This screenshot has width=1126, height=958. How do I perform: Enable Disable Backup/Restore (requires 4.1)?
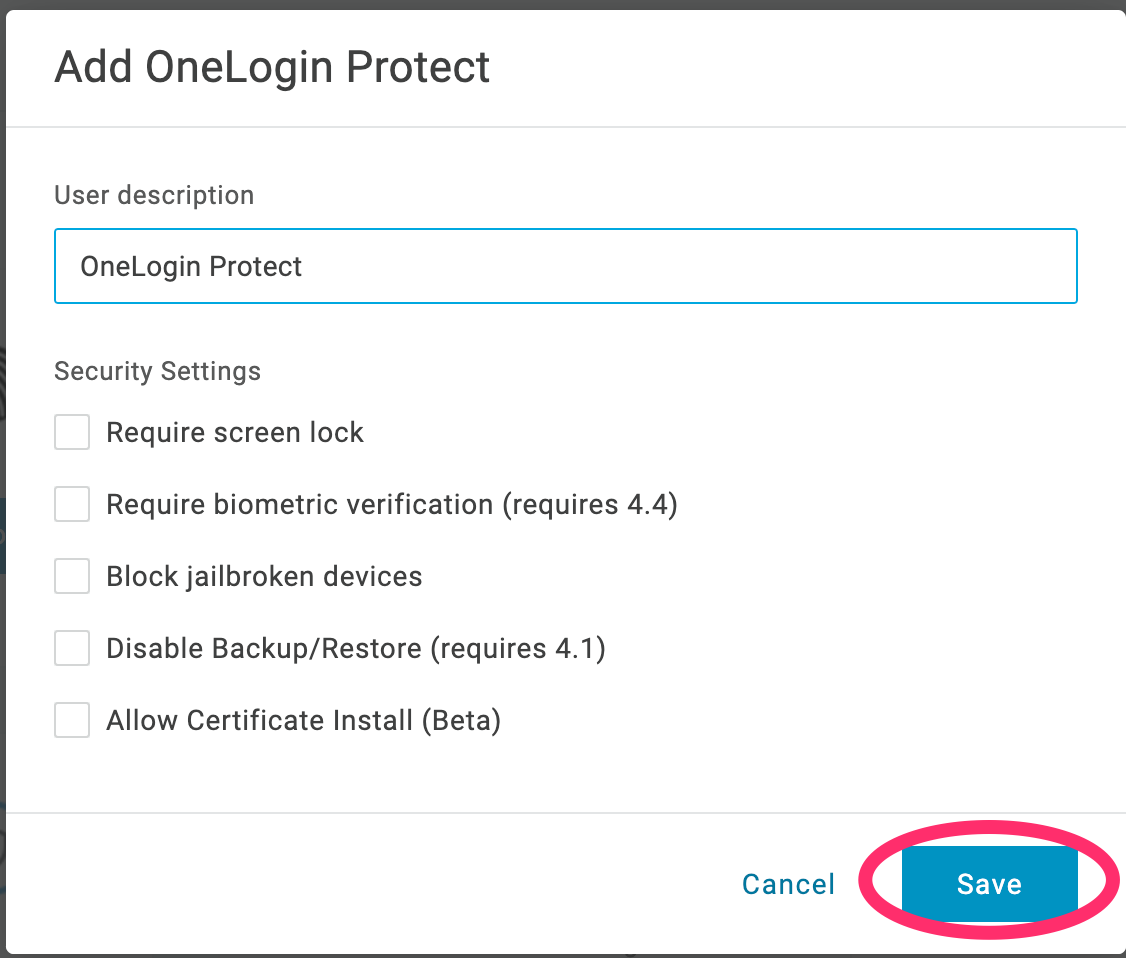click(71, 648)
